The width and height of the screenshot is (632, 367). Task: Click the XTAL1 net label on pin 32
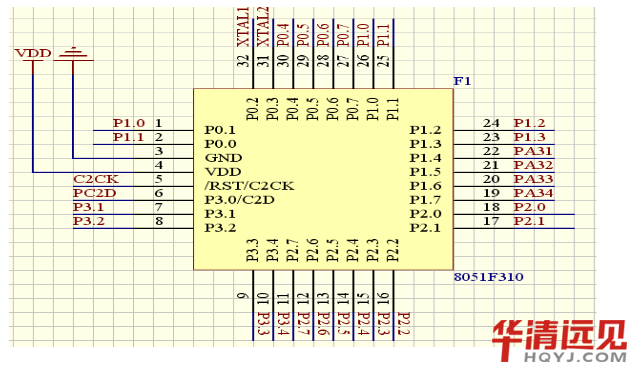coord(243,27)
